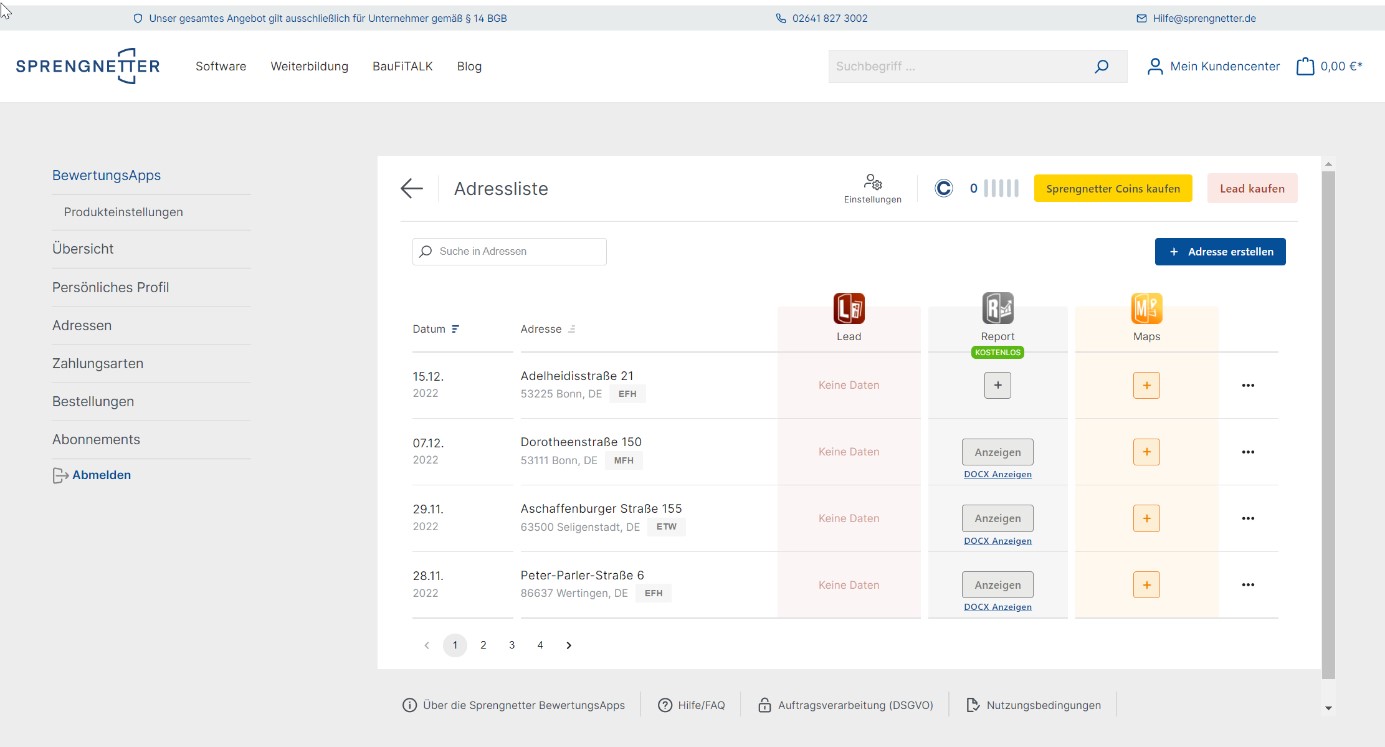Add Maps for Aschaffenburger Straße 155
1385x747 pixels.
1146,518
